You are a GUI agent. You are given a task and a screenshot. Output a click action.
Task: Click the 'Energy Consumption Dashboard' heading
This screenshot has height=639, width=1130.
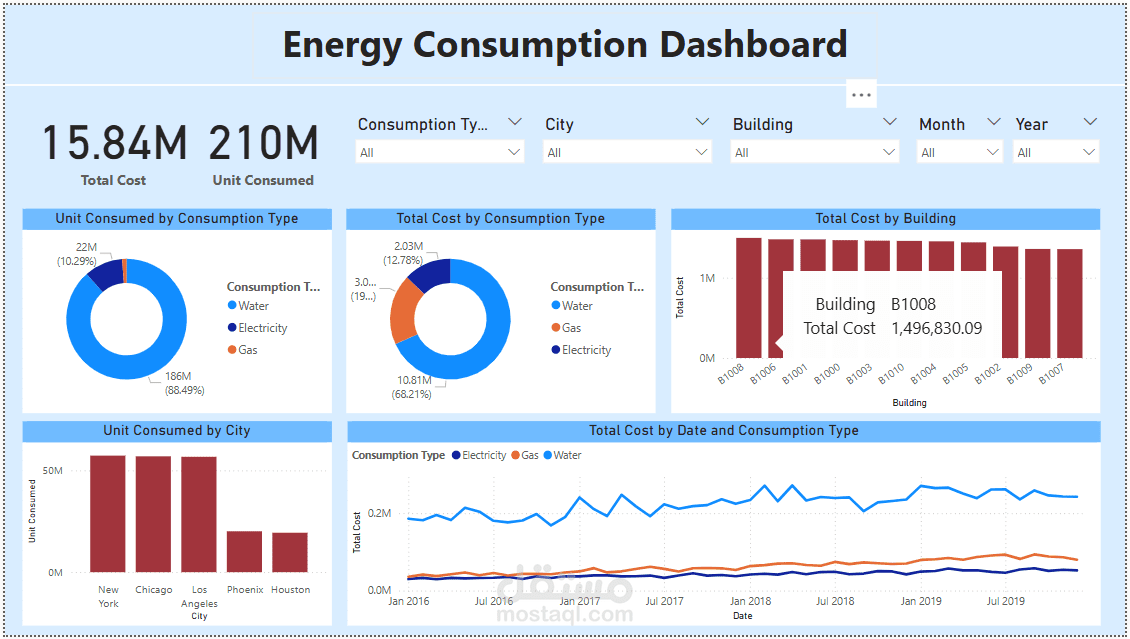[564, 44]
